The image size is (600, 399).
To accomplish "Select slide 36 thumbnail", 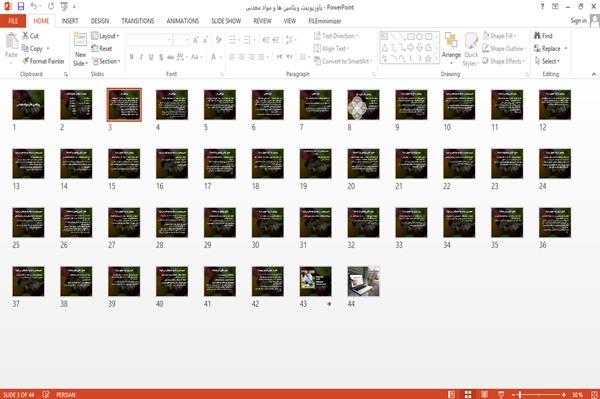I will click(x=555, y=222).
